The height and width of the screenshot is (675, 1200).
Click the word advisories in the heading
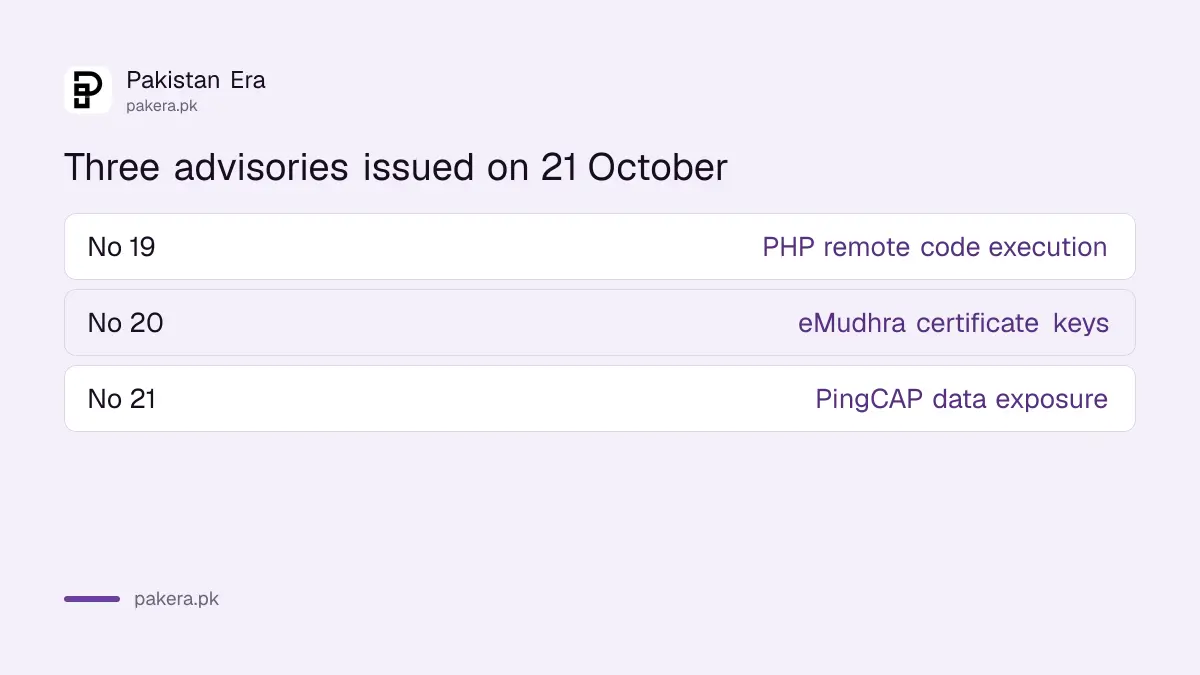pos(261,167)
